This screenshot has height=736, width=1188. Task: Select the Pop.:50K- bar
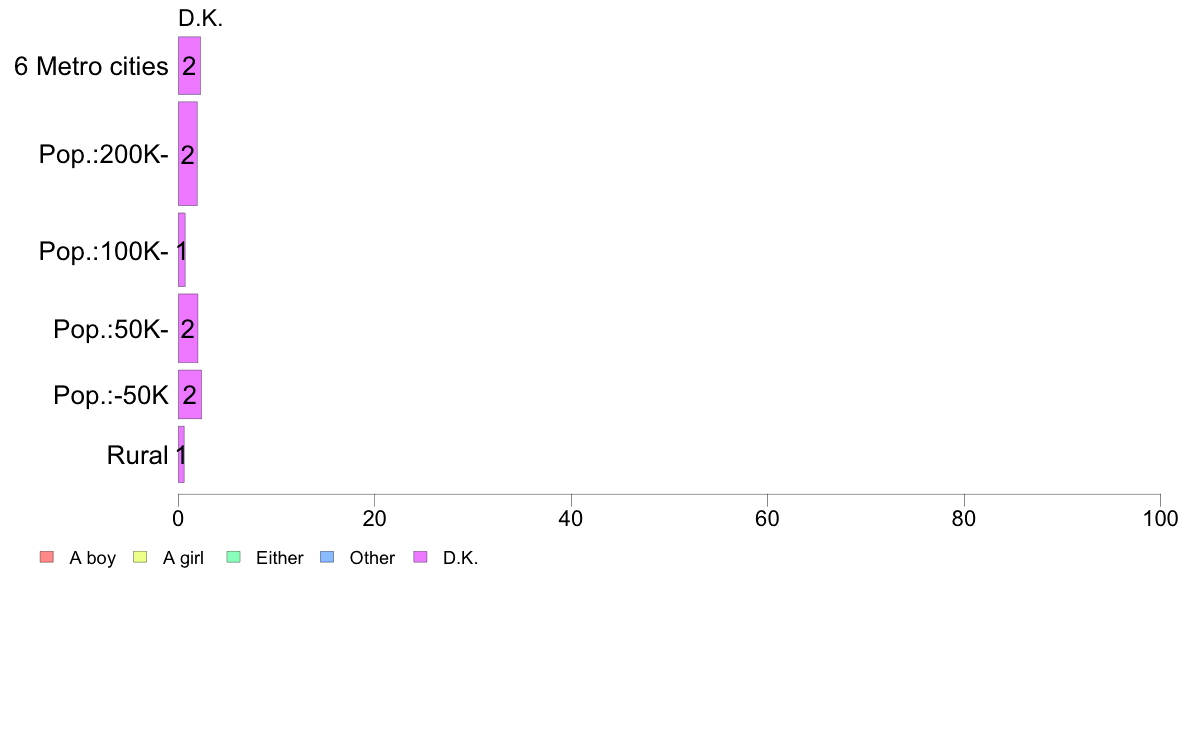(188, 328)
